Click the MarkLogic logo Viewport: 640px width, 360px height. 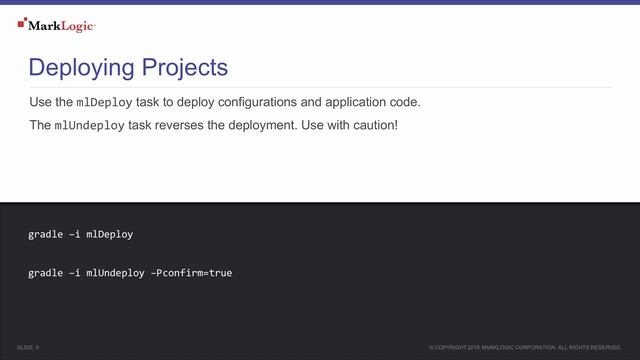[56, 25]
